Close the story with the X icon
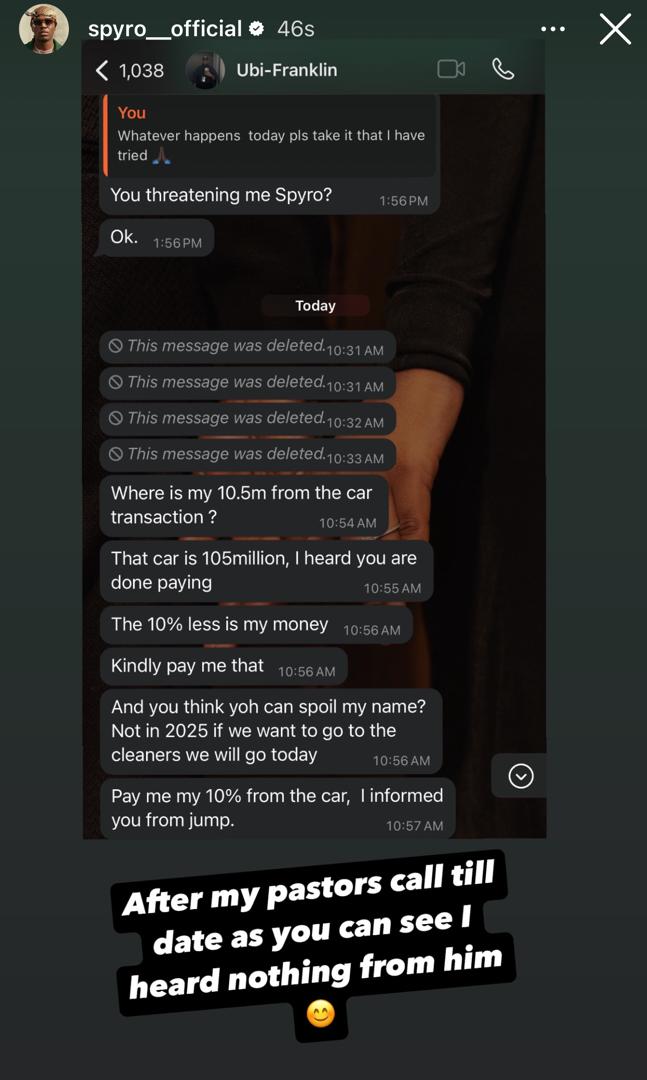This screenshot has width=647, height=1080. click(615, 29)
